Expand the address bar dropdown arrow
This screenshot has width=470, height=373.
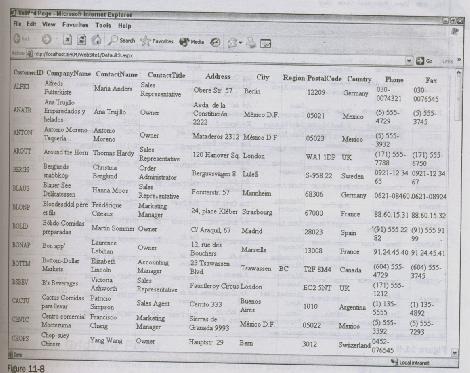[409, 61]
